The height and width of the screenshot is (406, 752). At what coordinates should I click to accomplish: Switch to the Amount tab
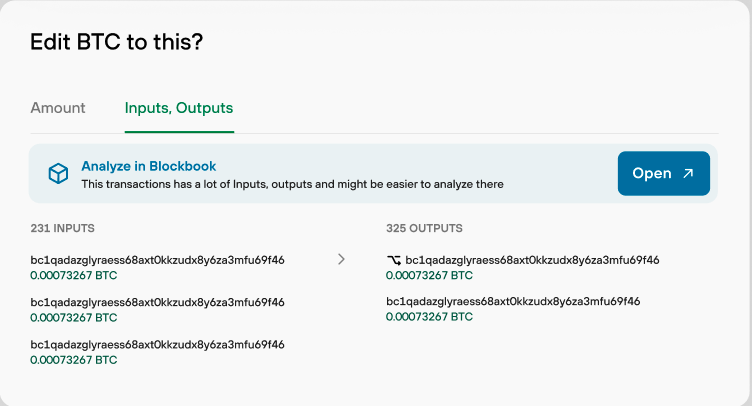click(58, 108)
